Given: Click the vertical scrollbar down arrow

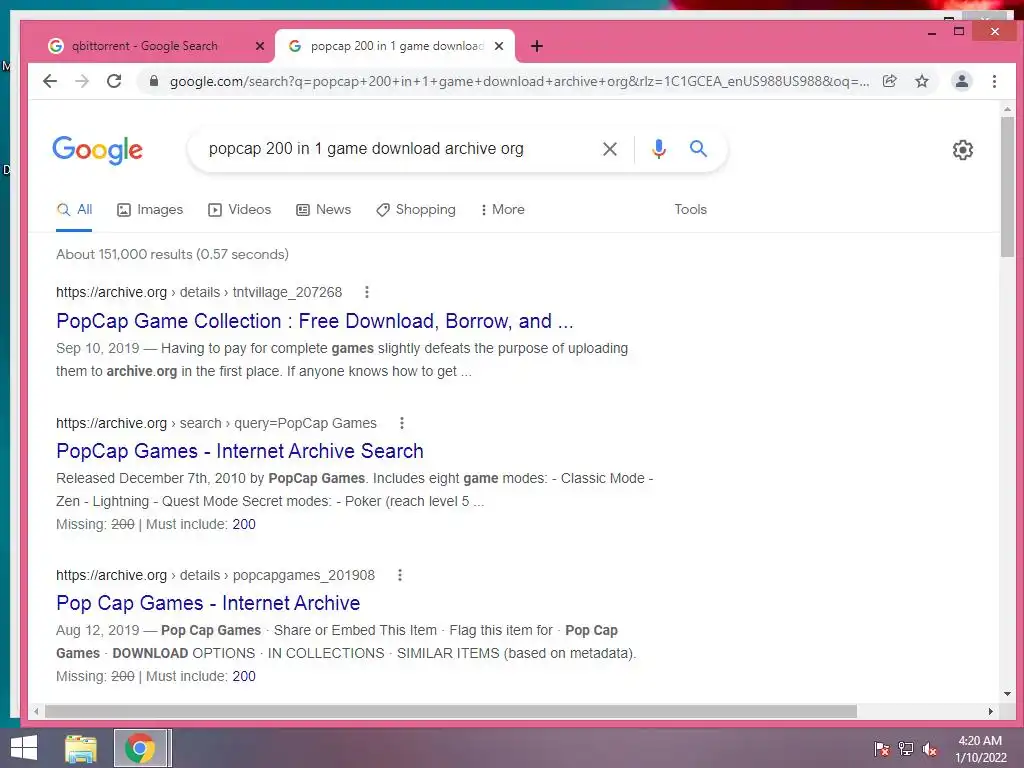Looking at the screenshot, I should (x=1007, y=694).
